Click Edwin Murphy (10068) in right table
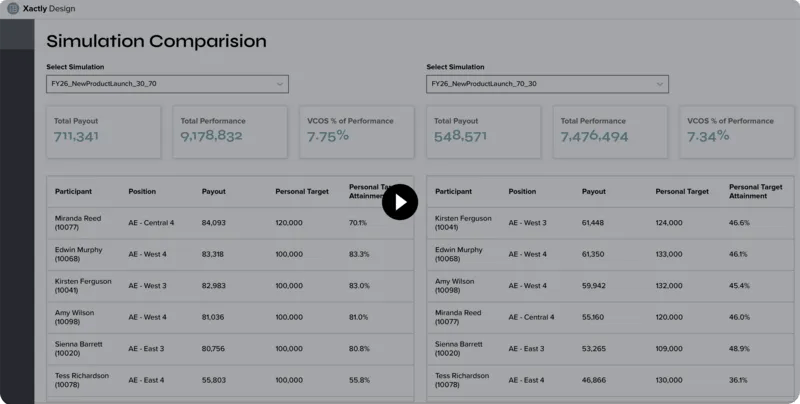 459,254
